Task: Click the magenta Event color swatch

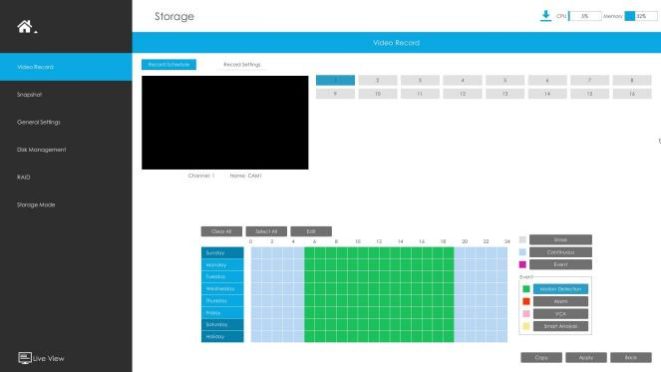Action: click(x=523, y=264)
